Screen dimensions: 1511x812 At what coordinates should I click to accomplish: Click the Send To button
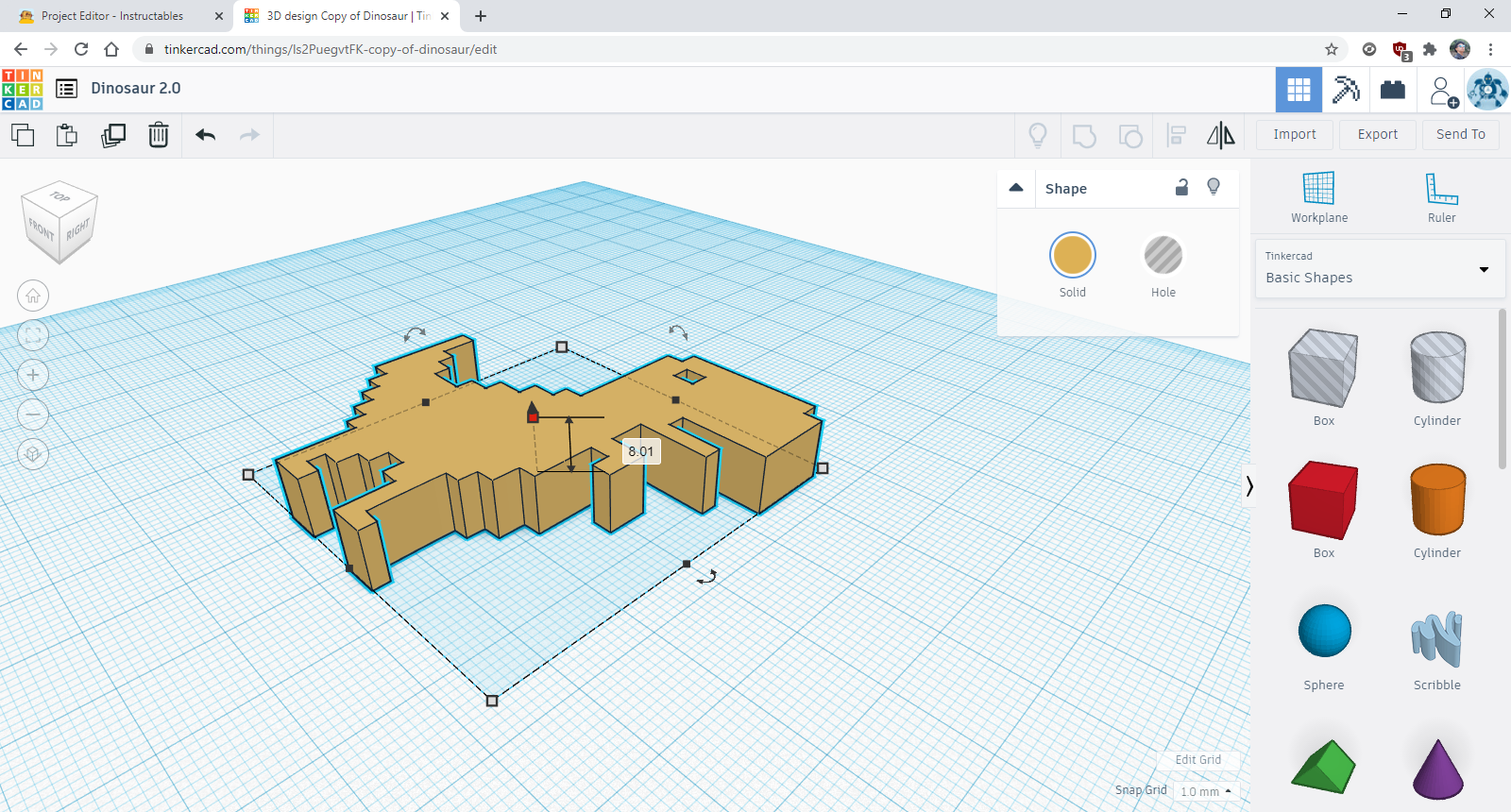pos(1461,134)
